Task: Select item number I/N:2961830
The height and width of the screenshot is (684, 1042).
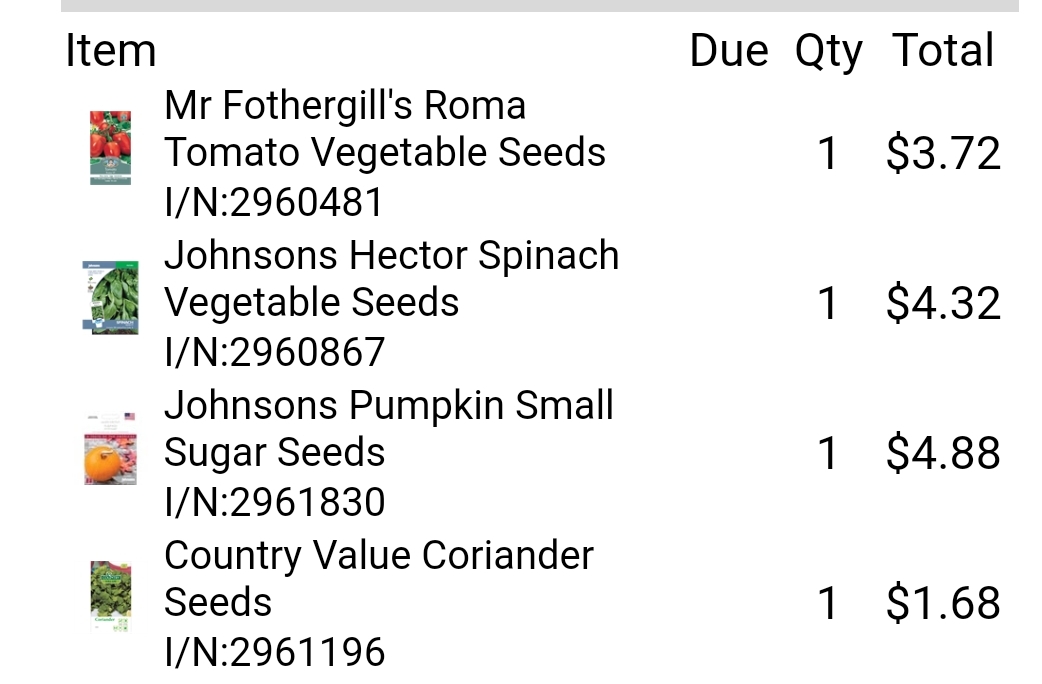Action: point(274,502)
